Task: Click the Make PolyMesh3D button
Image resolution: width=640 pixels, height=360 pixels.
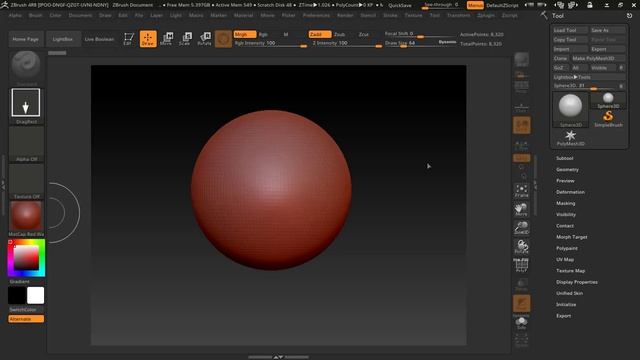Action: (x=598, y=58)
